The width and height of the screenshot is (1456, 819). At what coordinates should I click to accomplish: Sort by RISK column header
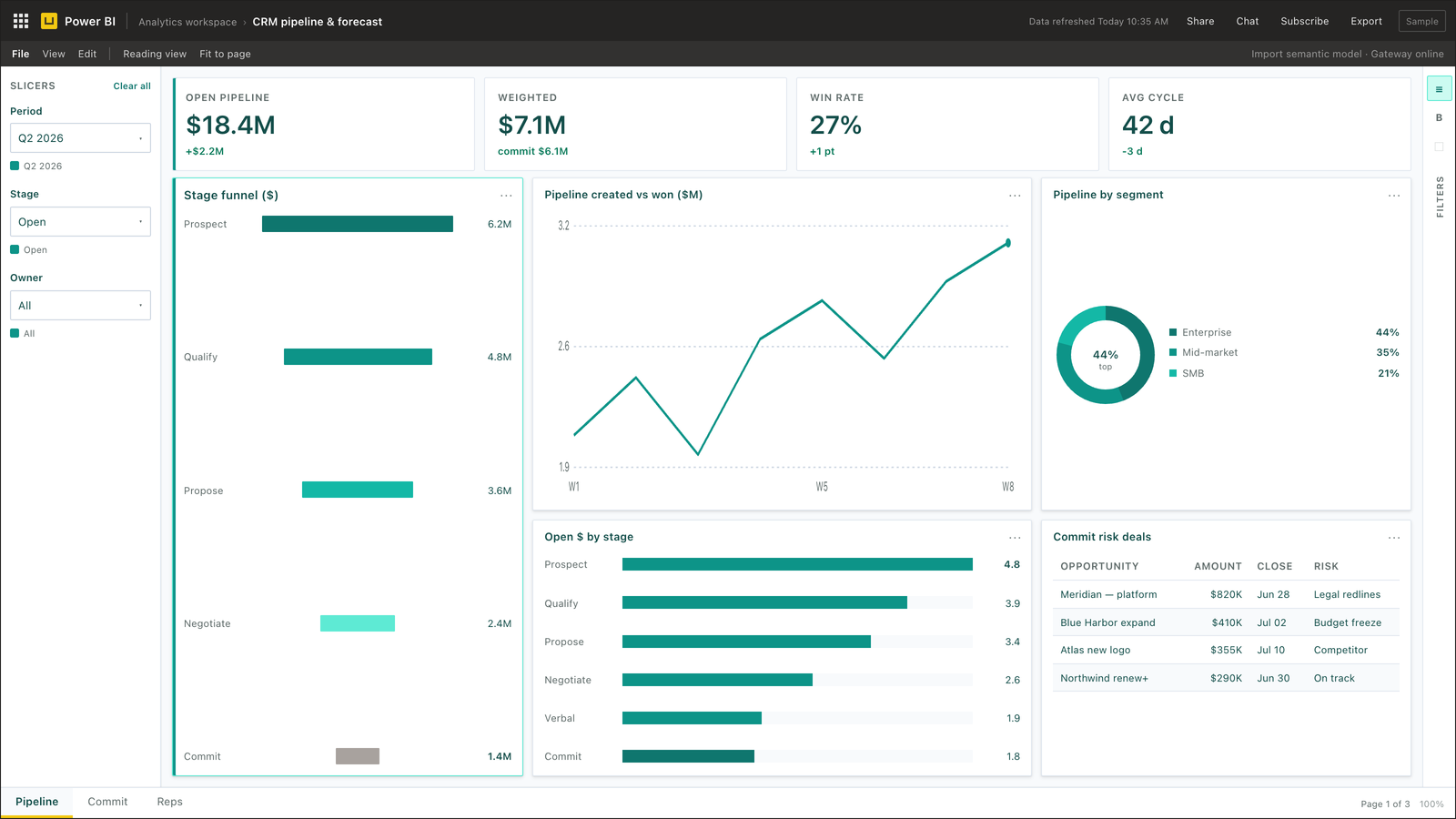(1326, 566)
